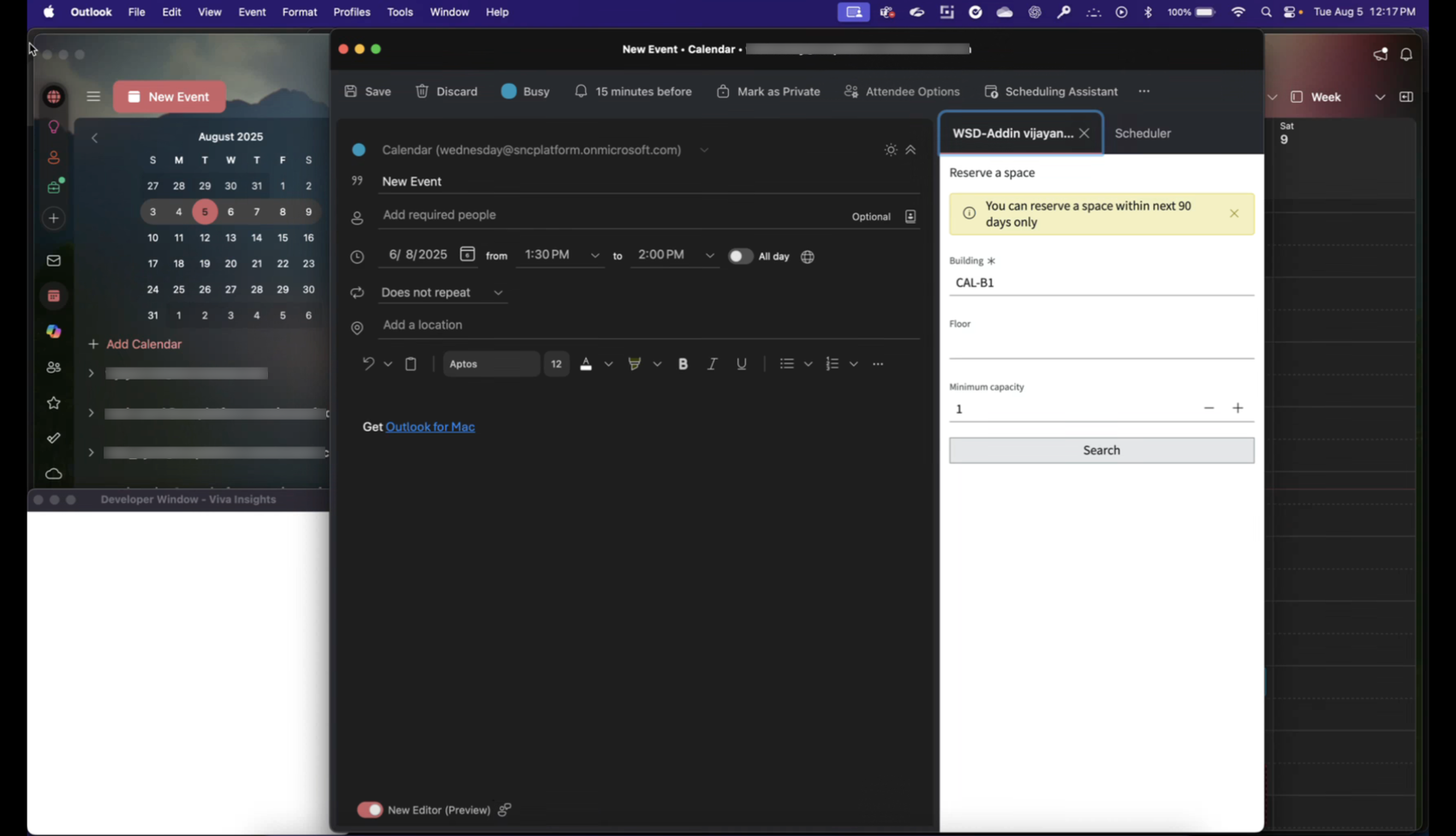The height and width of the screenshot is (836, 1456).
Task: Open Favorites star in sidebar
Action: (54, 403)
